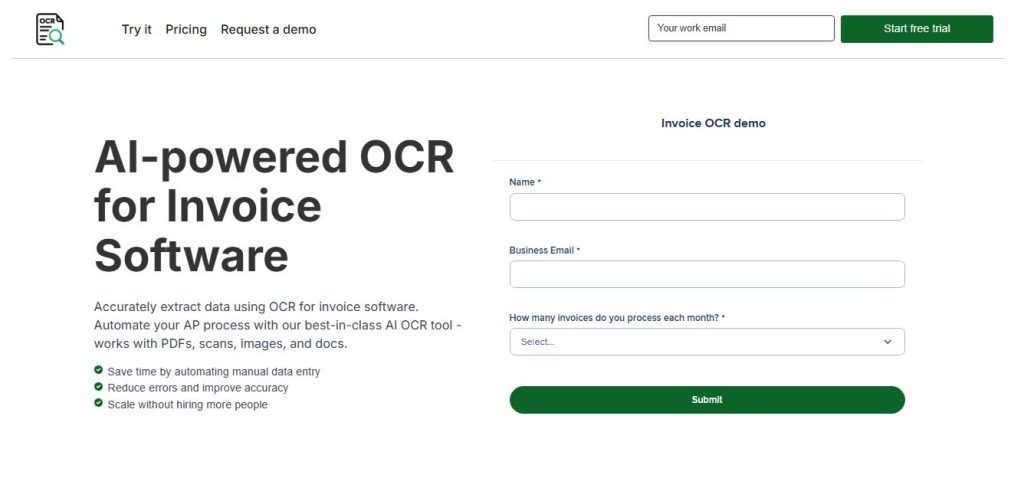Image resolution: width=1024 pixels, height=488 pixels.
Task: Click the green checkmark beside Save time
Action: click(x=99, y=370)
